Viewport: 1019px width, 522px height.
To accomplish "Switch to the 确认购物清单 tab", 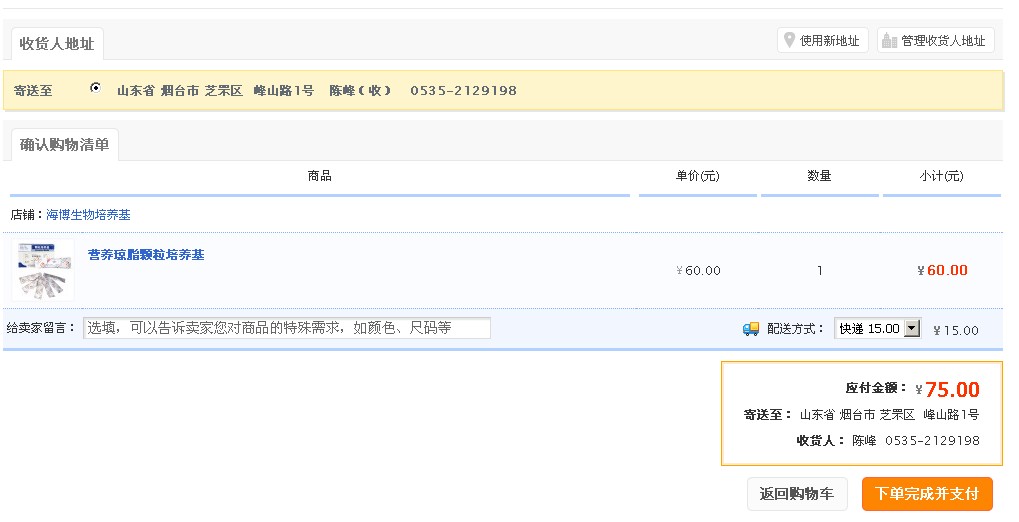I will pyautogui.click(x=64, y=145).
